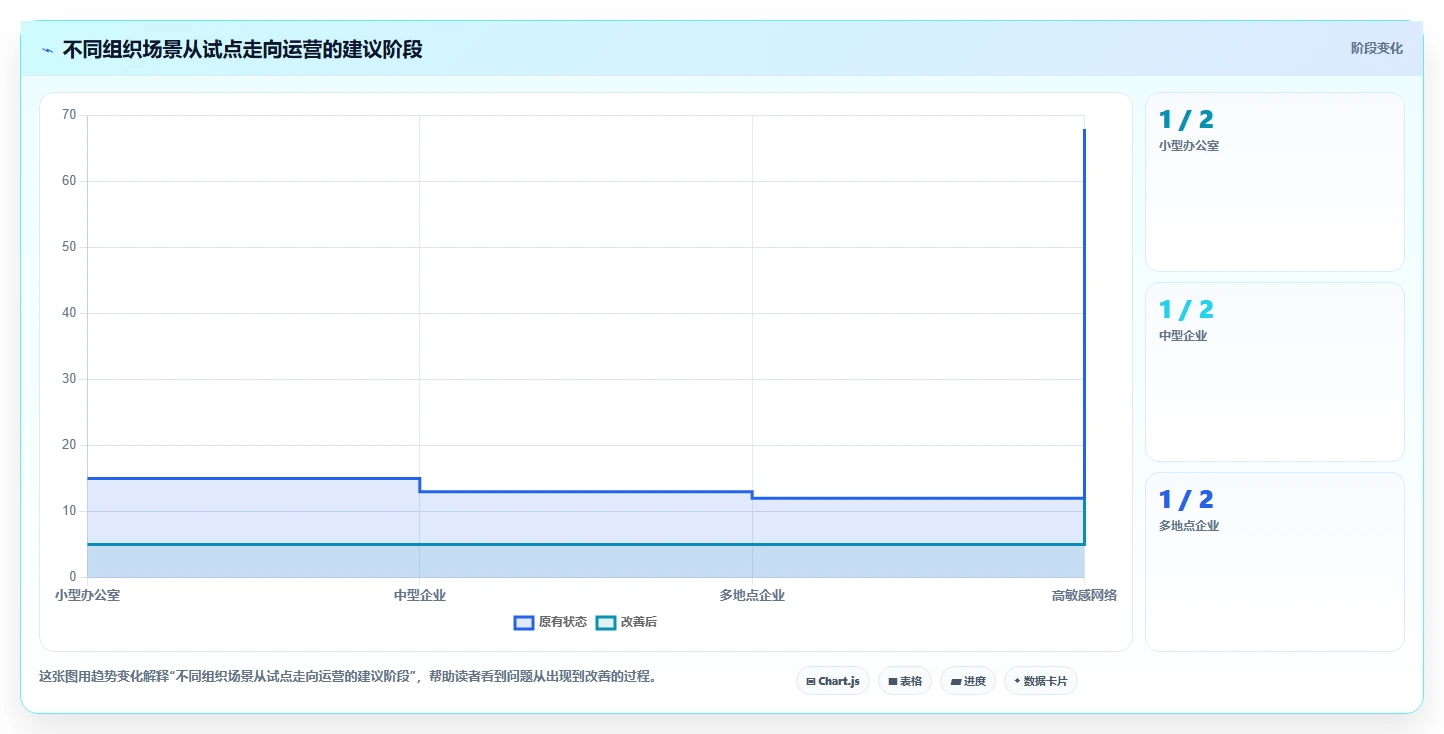Click the 阶段变化 label in header
1444x734 pixels.
(x=1376, y=48)
